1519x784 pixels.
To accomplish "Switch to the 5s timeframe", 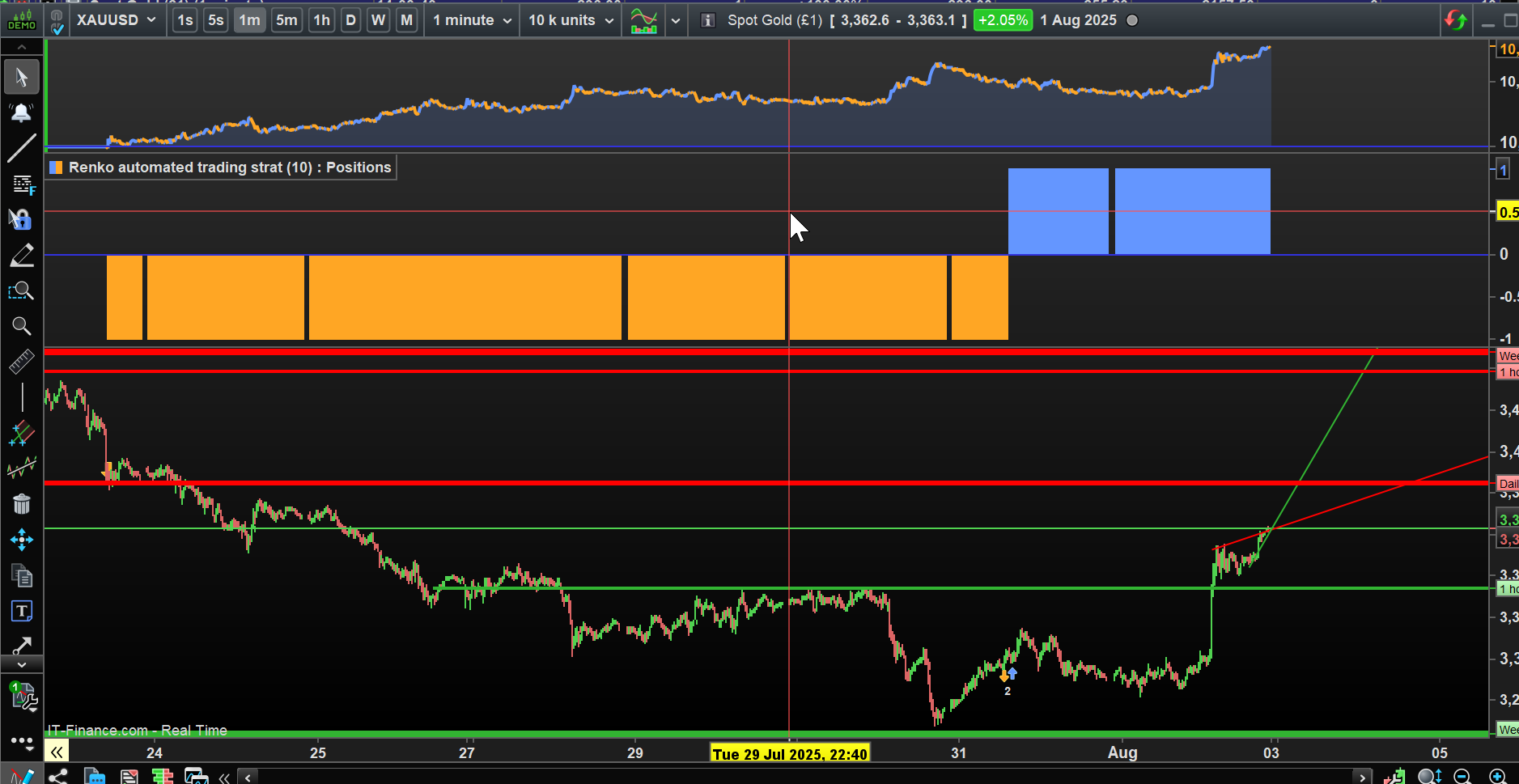I will click(x=215, y=20).
